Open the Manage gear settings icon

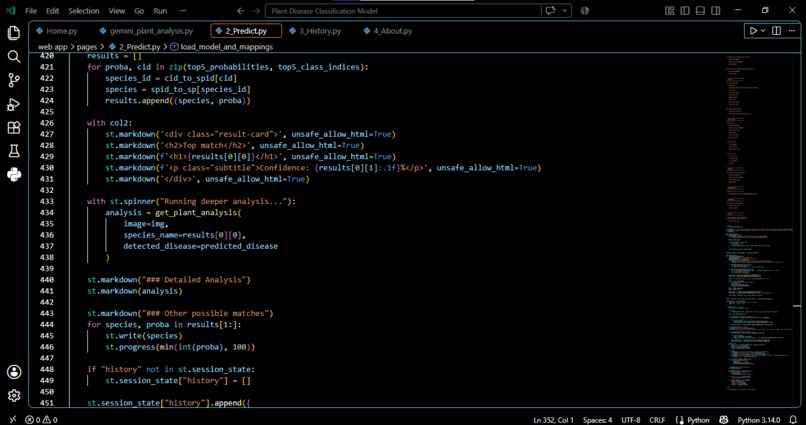[14, 395]
